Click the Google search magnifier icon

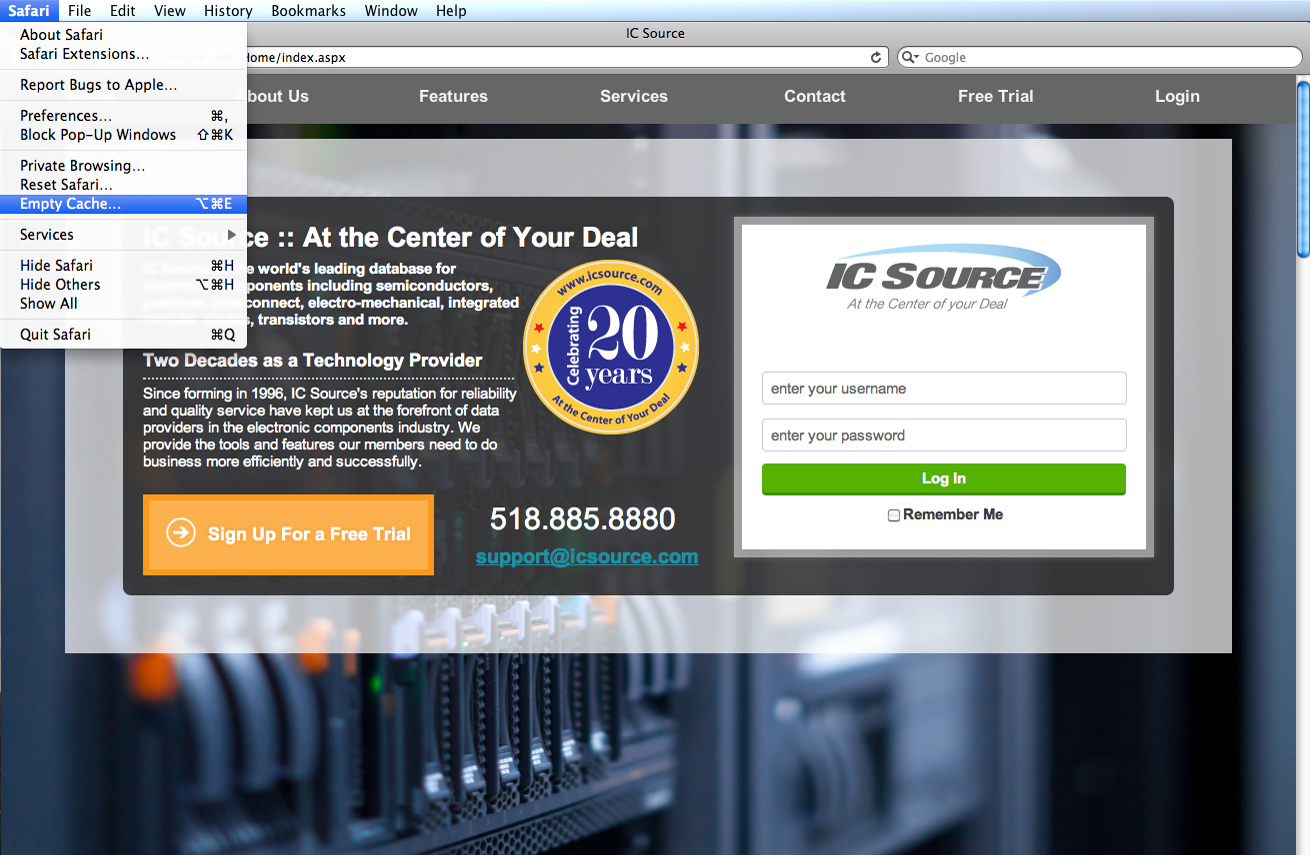pos(909,58)
